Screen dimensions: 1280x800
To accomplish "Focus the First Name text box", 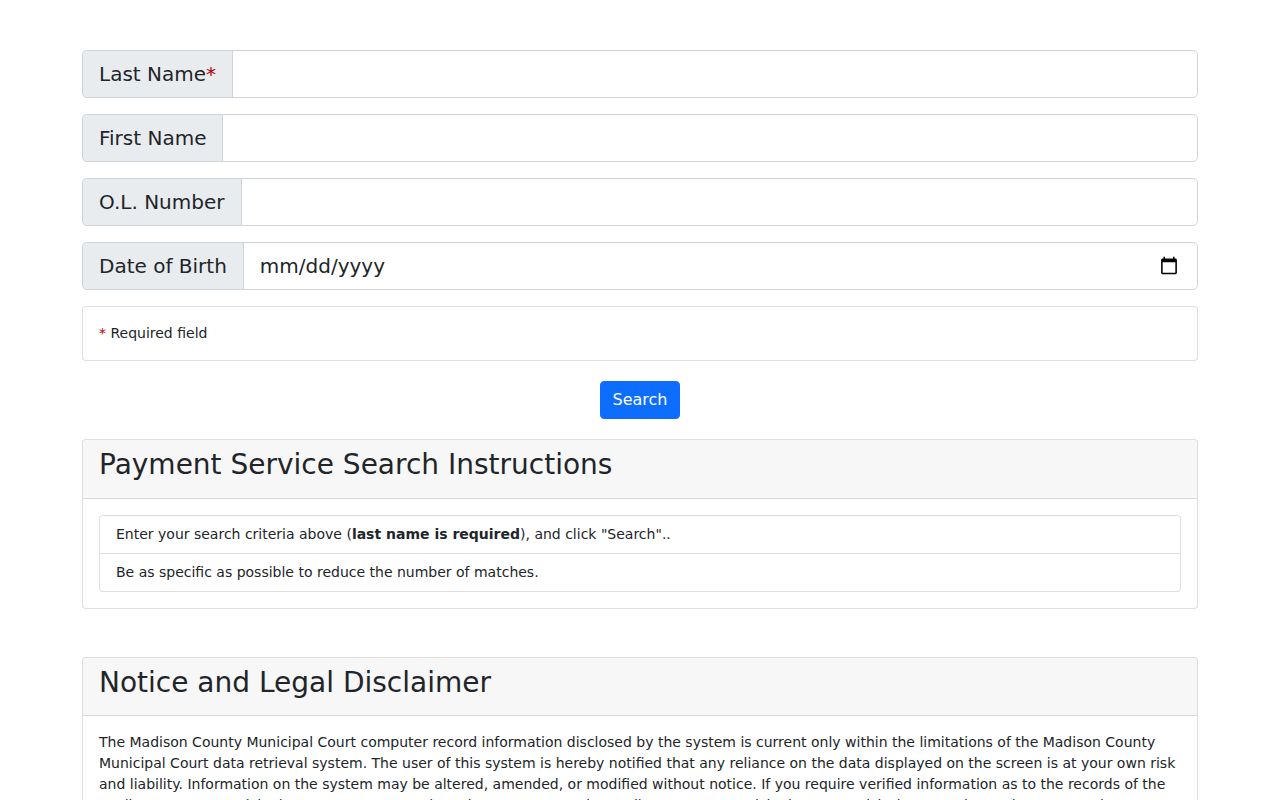I will tap(709, 138).
